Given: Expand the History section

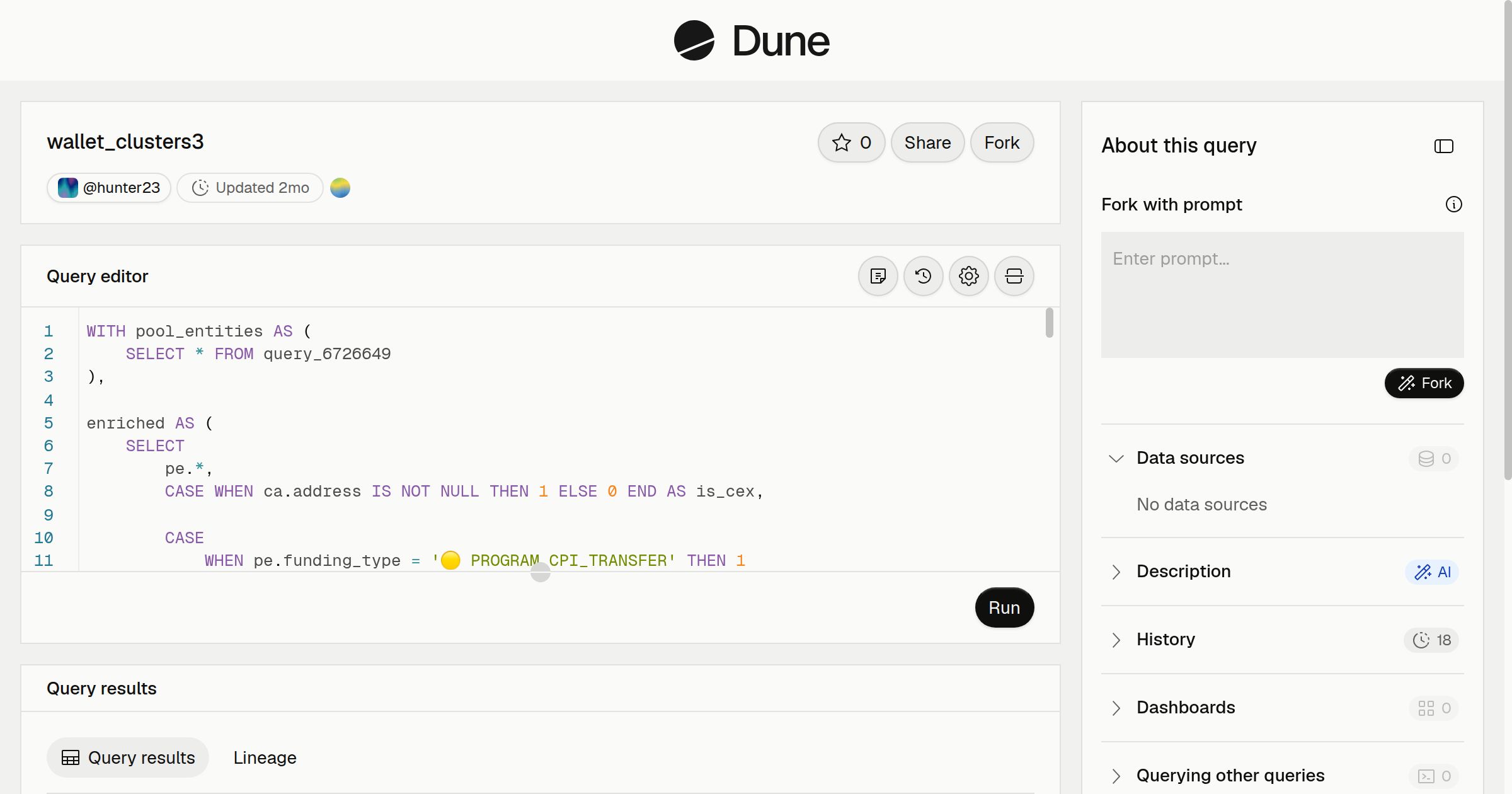Looking at the screenshot, I should pyautogui.click(x=1116, y=640).
